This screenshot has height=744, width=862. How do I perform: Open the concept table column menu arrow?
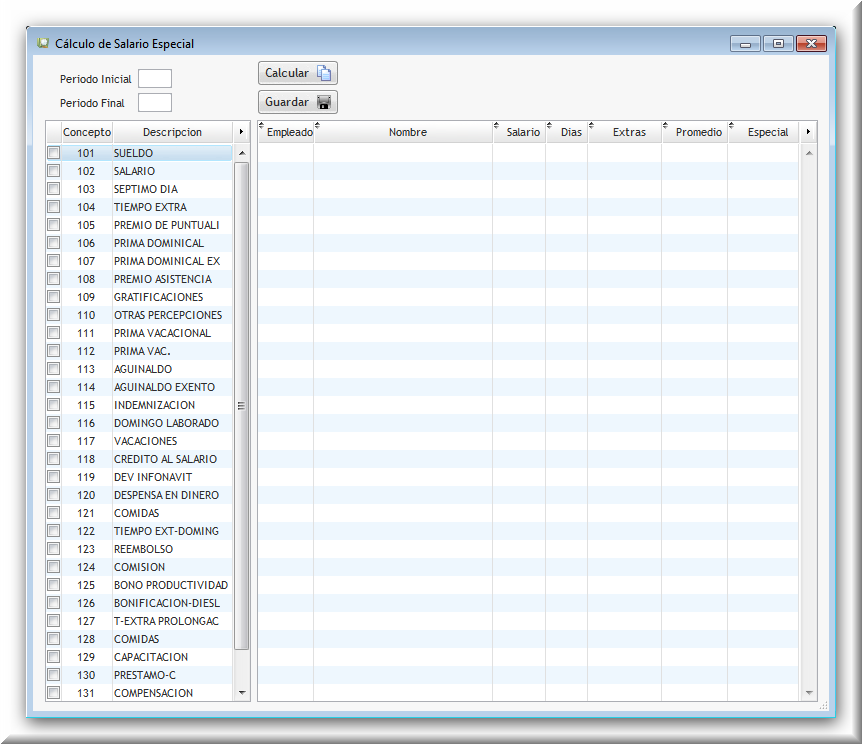pos(241,132)
